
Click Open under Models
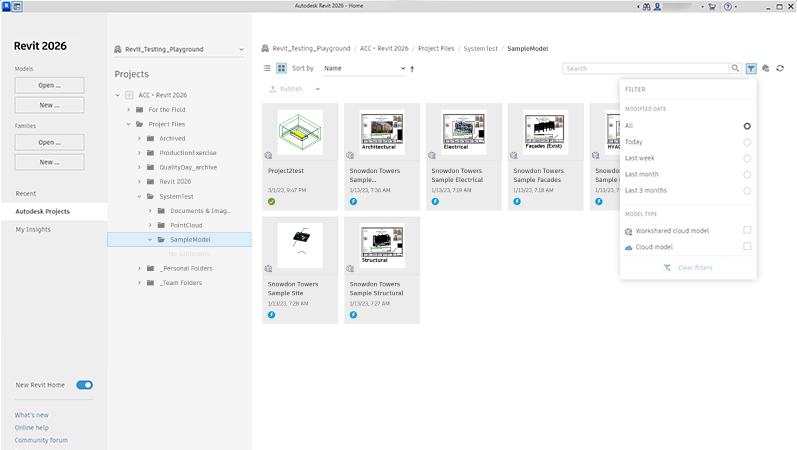pyautogui.click(x=49, y=85)
